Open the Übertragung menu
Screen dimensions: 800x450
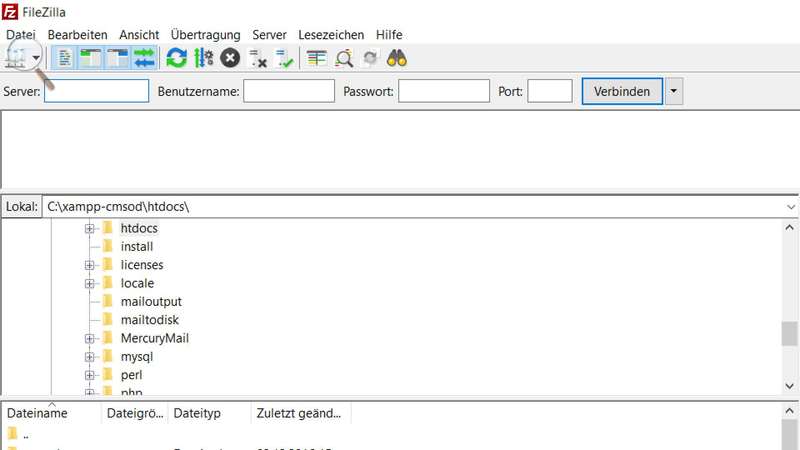[x=206, y=35]
